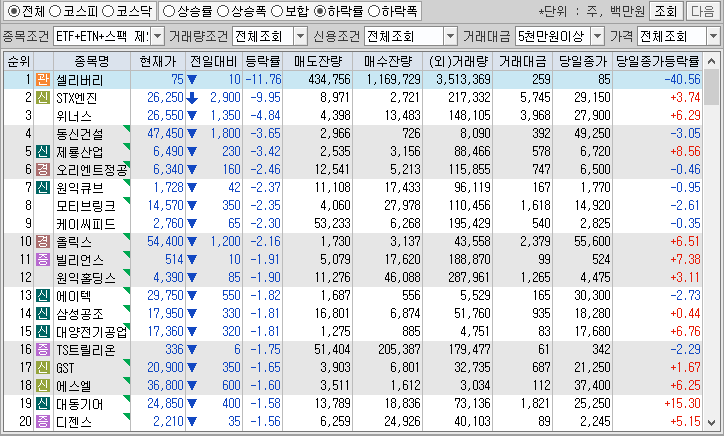Click the down triangle icon in 케이씨피드 row
This screenshot has height=436, width=724.
click(x=192, y=224)
